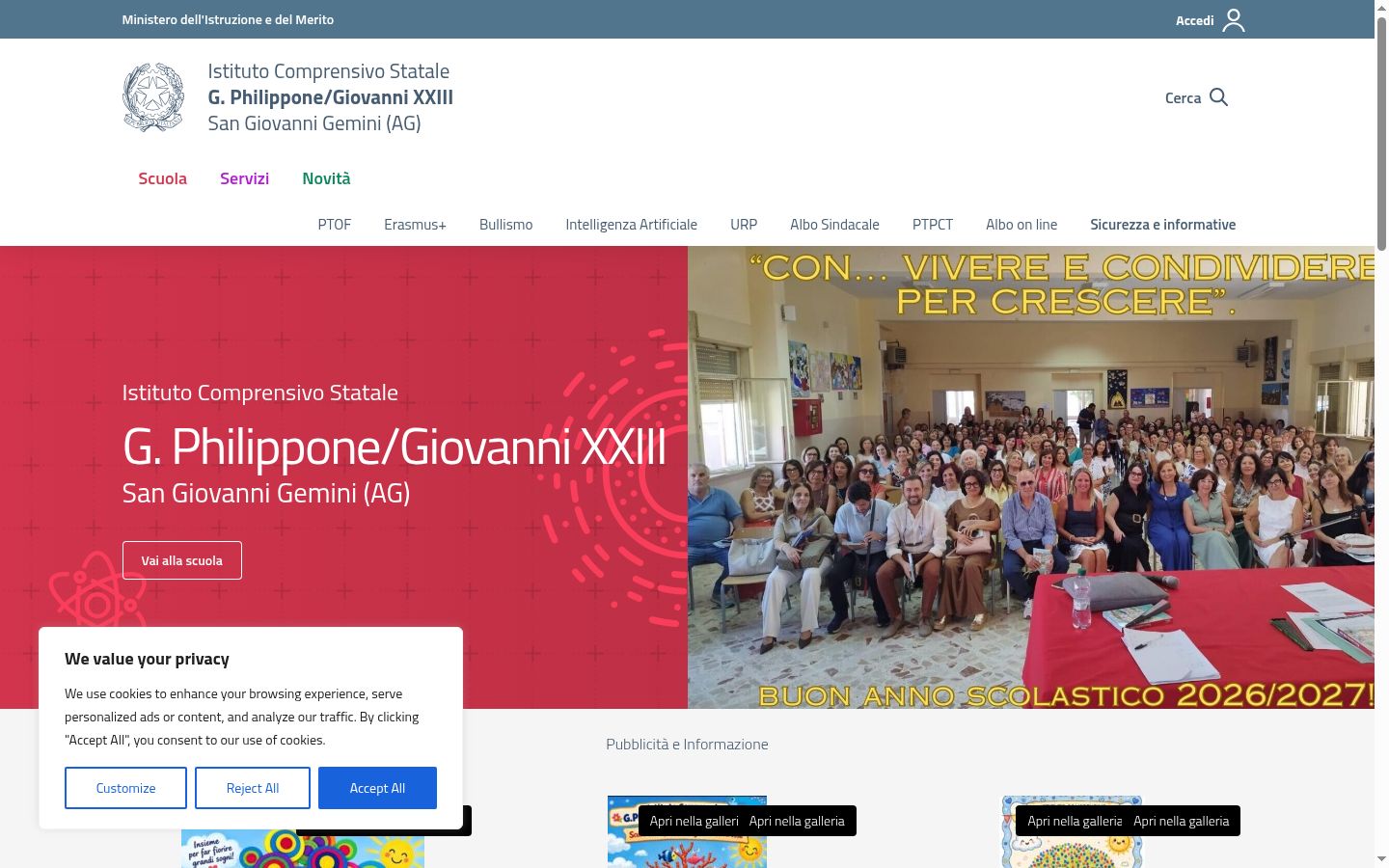Screen dimensions: 1389x868
Task: Click the user profile icon beside Accedi
Action: (1234, 20)
